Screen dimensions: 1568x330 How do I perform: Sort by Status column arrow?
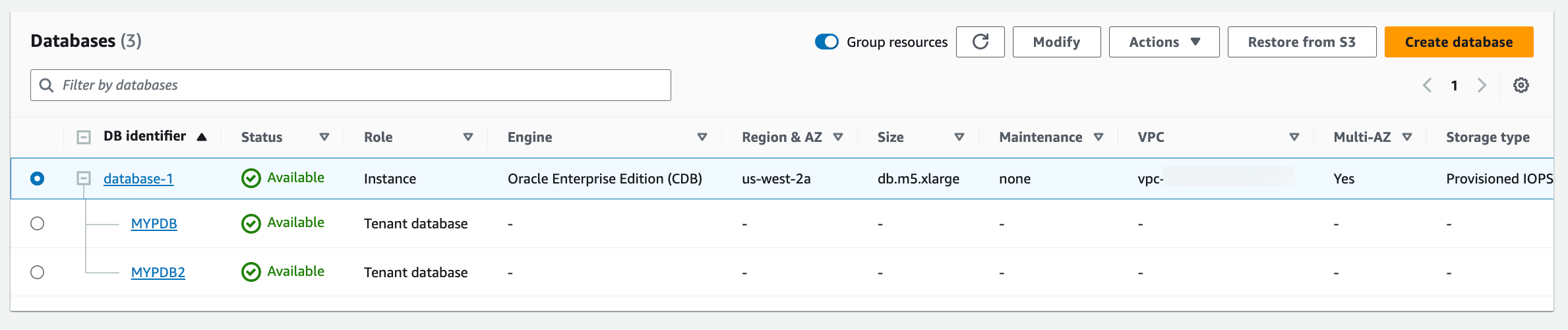pos(324,137)
